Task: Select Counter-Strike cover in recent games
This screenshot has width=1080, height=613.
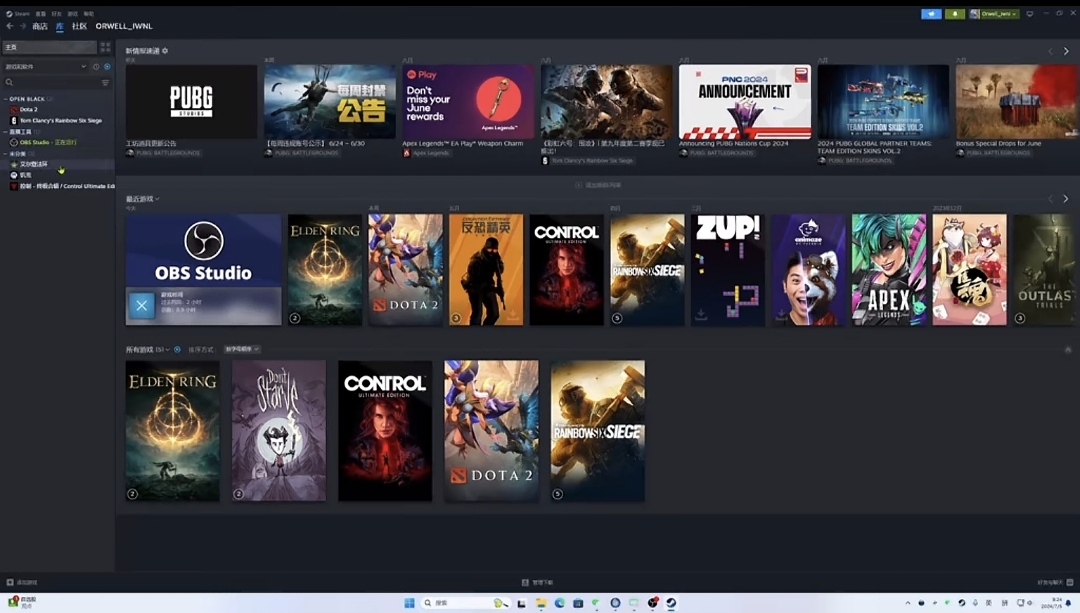Action: (x=486, y=270)
